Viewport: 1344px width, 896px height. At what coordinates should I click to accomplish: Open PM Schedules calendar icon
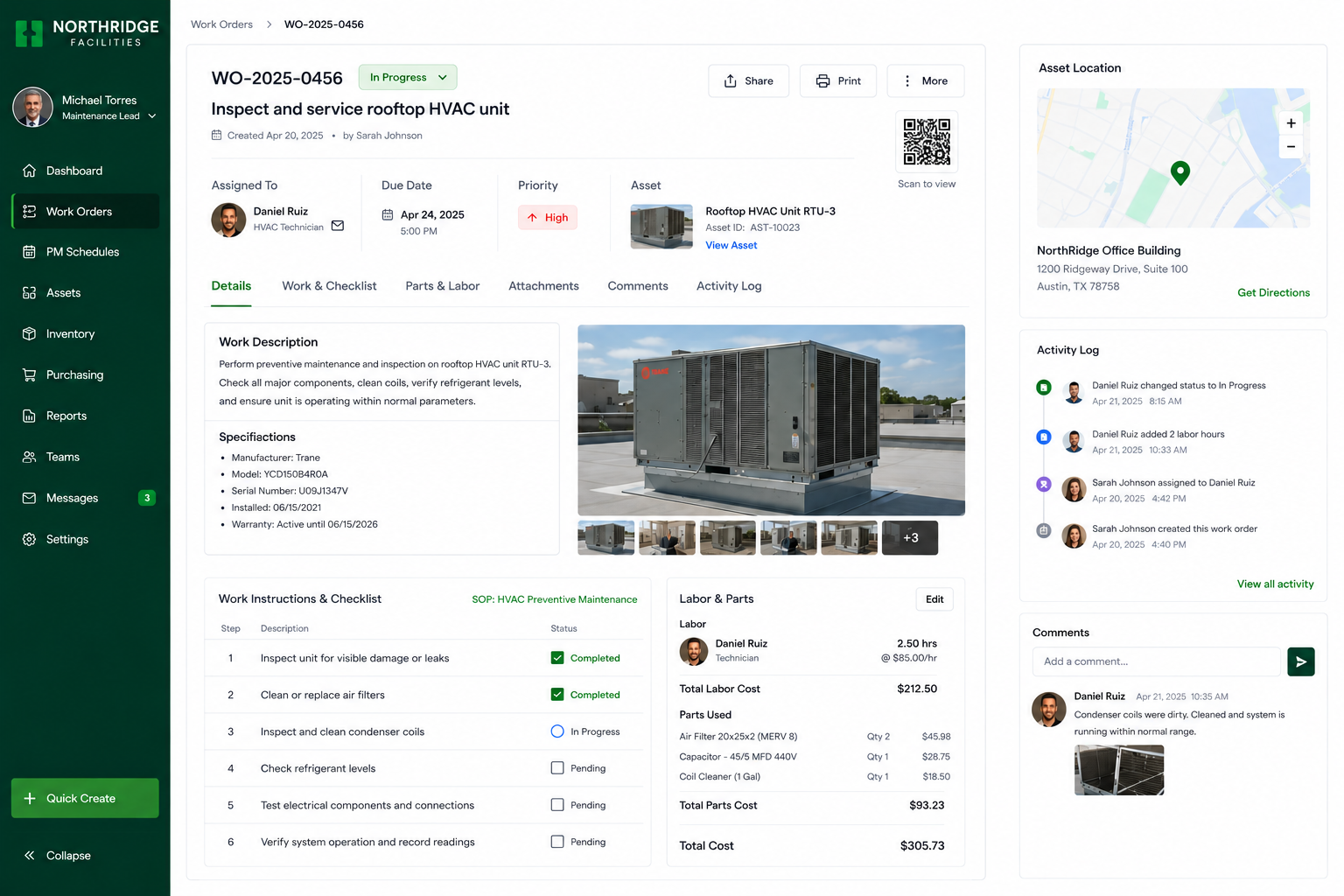tap(29, 252)
